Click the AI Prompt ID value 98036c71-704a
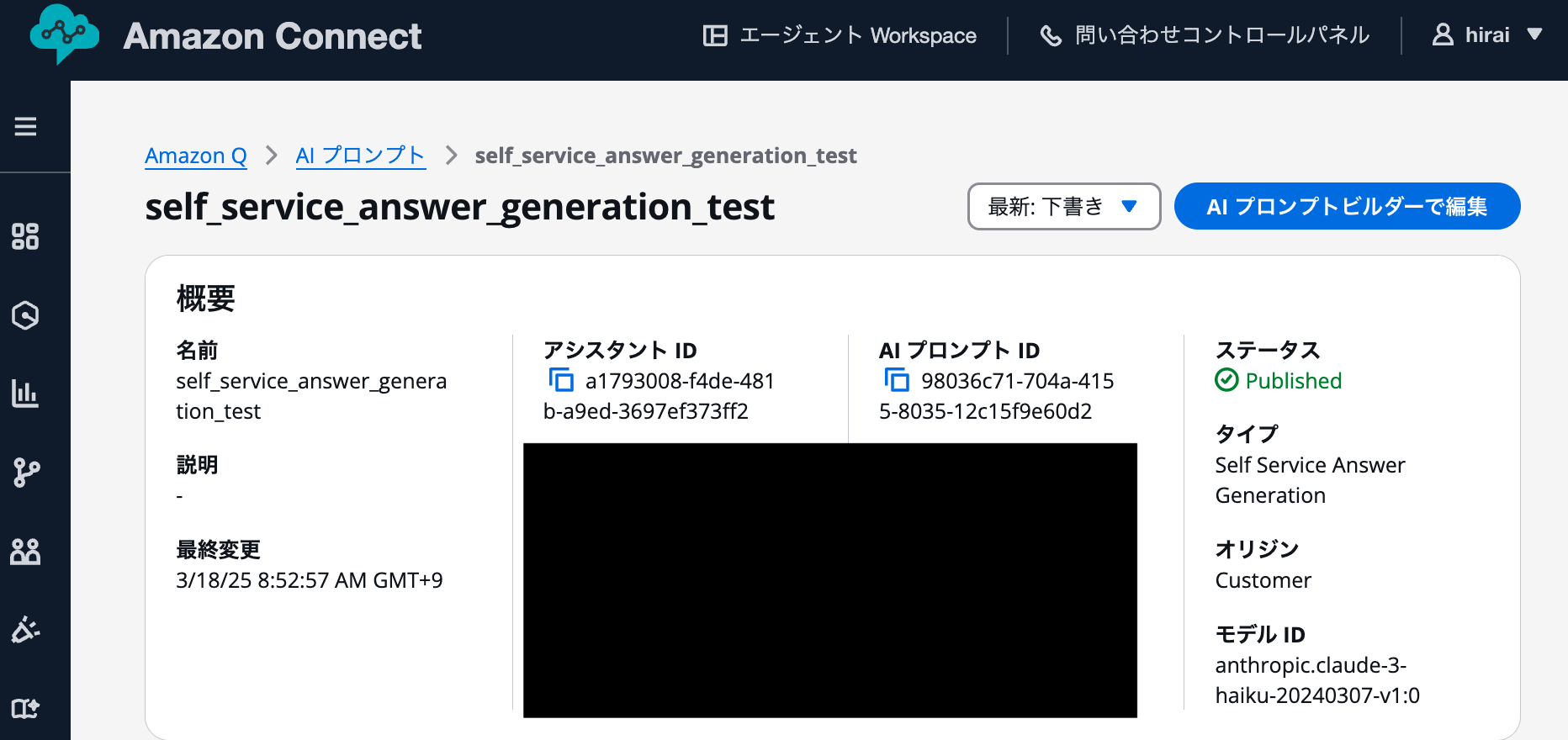Viewport: 1568px width, 740px height. pos(996,396)
